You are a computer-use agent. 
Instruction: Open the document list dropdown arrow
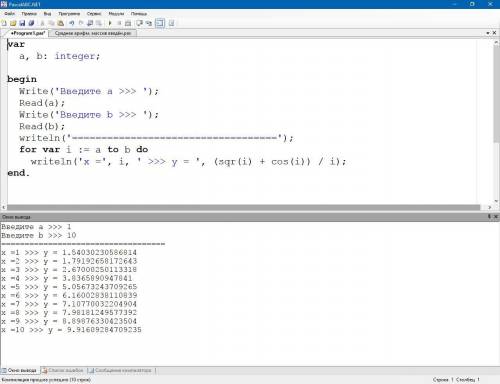point(488,33)
